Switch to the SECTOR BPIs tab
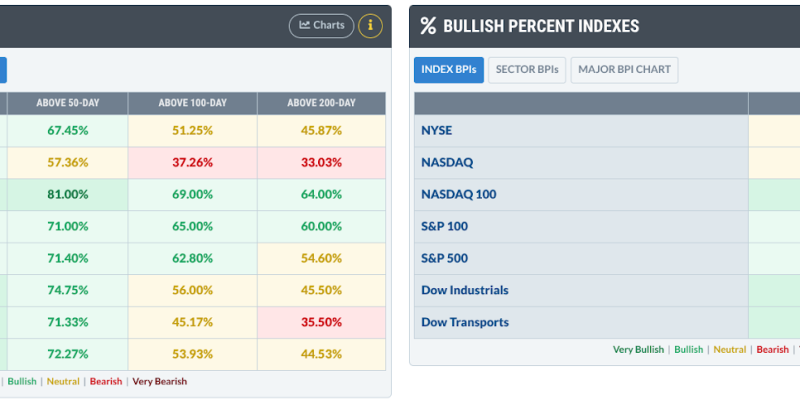800x400 pixels. (527, 70)
